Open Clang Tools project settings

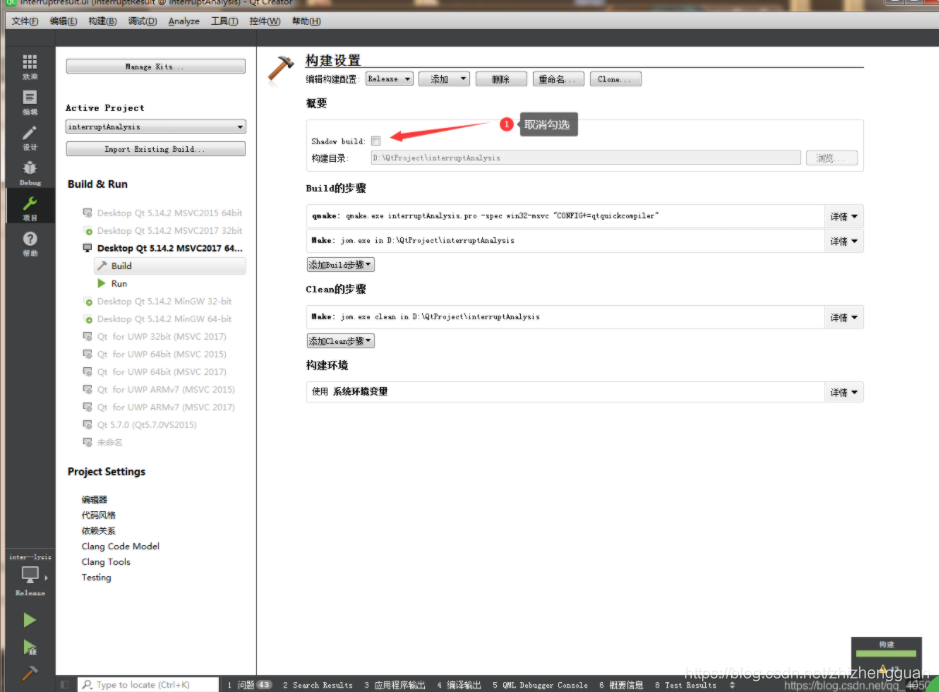click(x=106, y=562)
